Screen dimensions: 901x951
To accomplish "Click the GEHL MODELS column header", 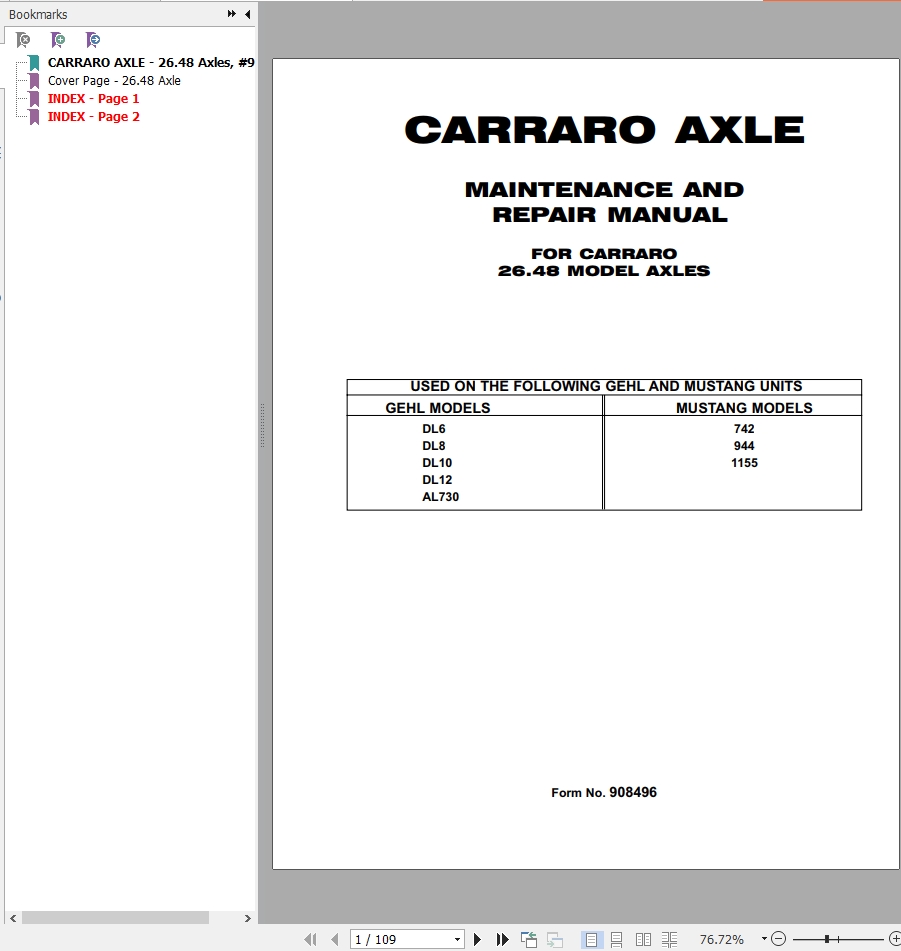I will point(438,408).
